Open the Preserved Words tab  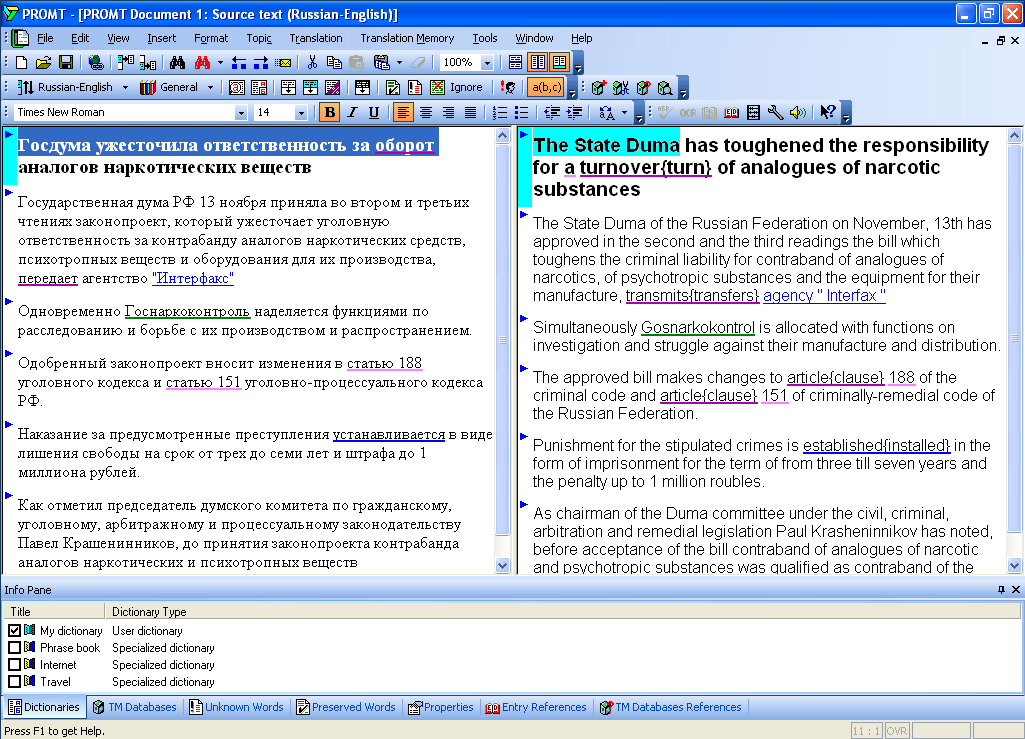point(346,707)
